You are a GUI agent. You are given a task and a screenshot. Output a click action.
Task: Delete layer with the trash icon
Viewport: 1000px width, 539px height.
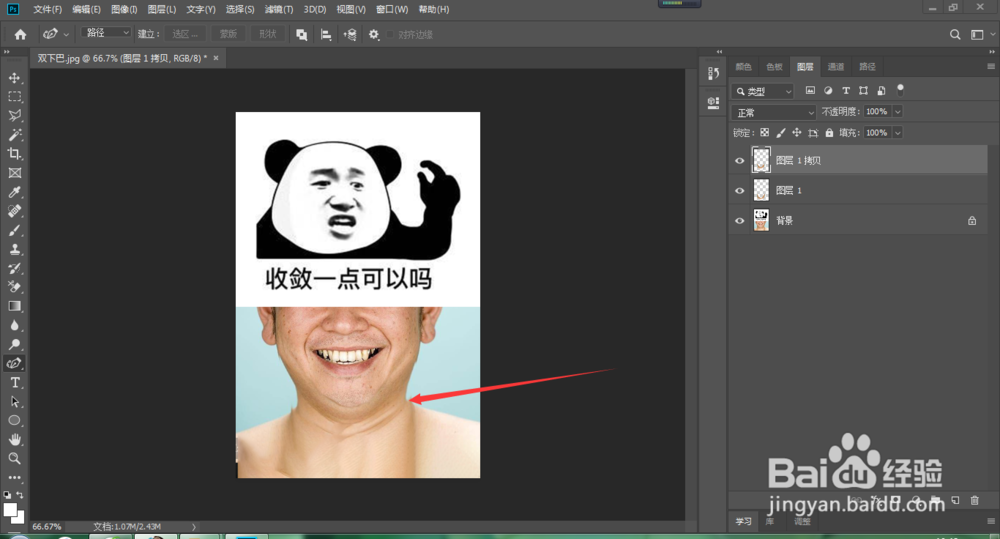[x=974, y=501]
